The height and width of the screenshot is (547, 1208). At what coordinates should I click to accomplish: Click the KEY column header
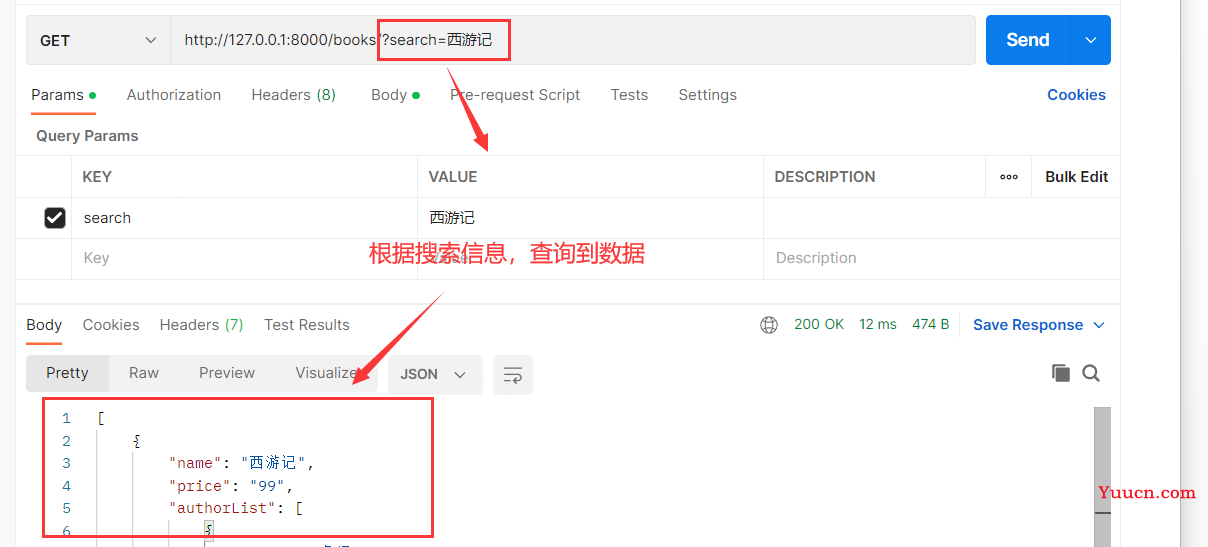coord(97,177)
